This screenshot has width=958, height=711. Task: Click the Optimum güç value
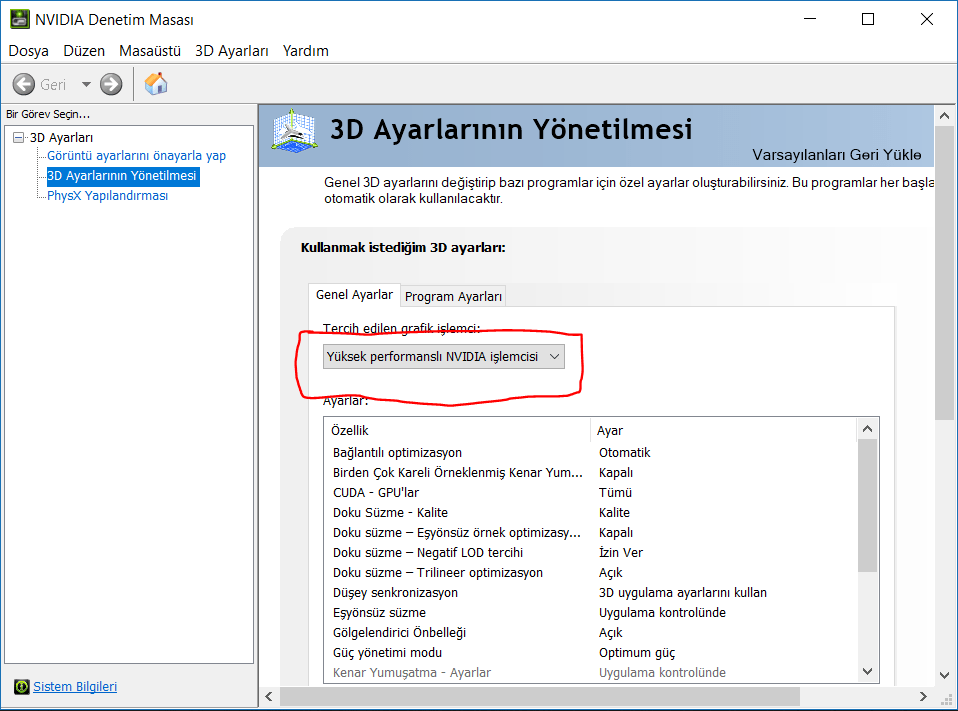637,652
